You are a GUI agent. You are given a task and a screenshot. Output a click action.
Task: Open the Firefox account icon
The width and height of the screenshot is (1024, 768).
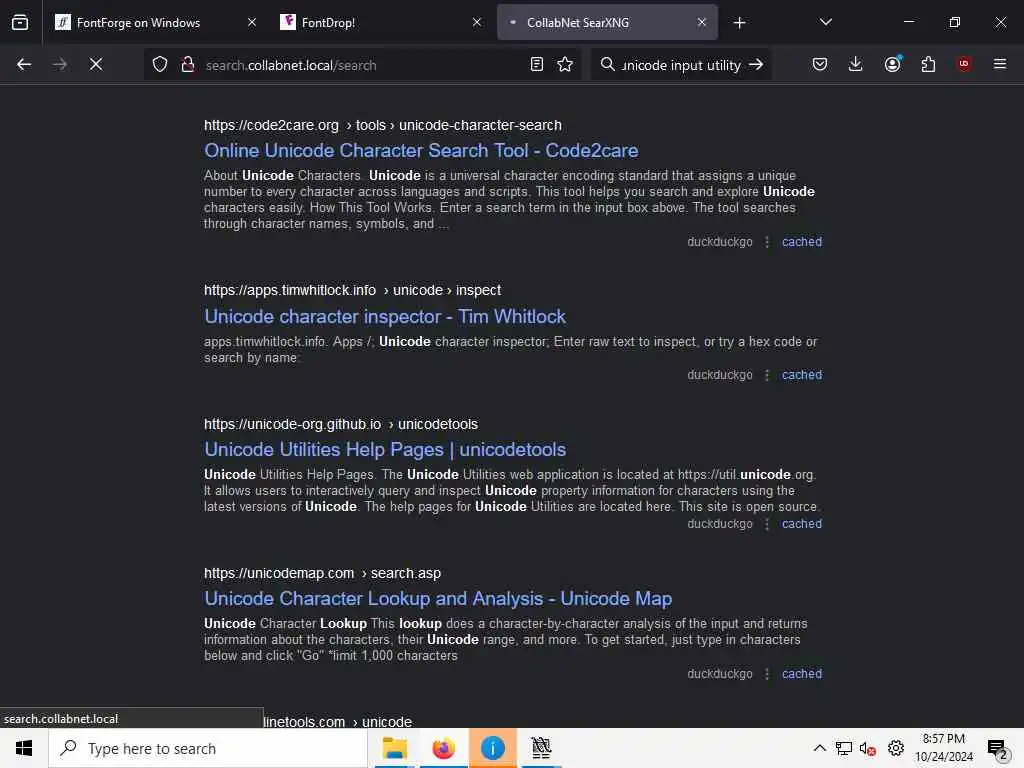[893, 64]
